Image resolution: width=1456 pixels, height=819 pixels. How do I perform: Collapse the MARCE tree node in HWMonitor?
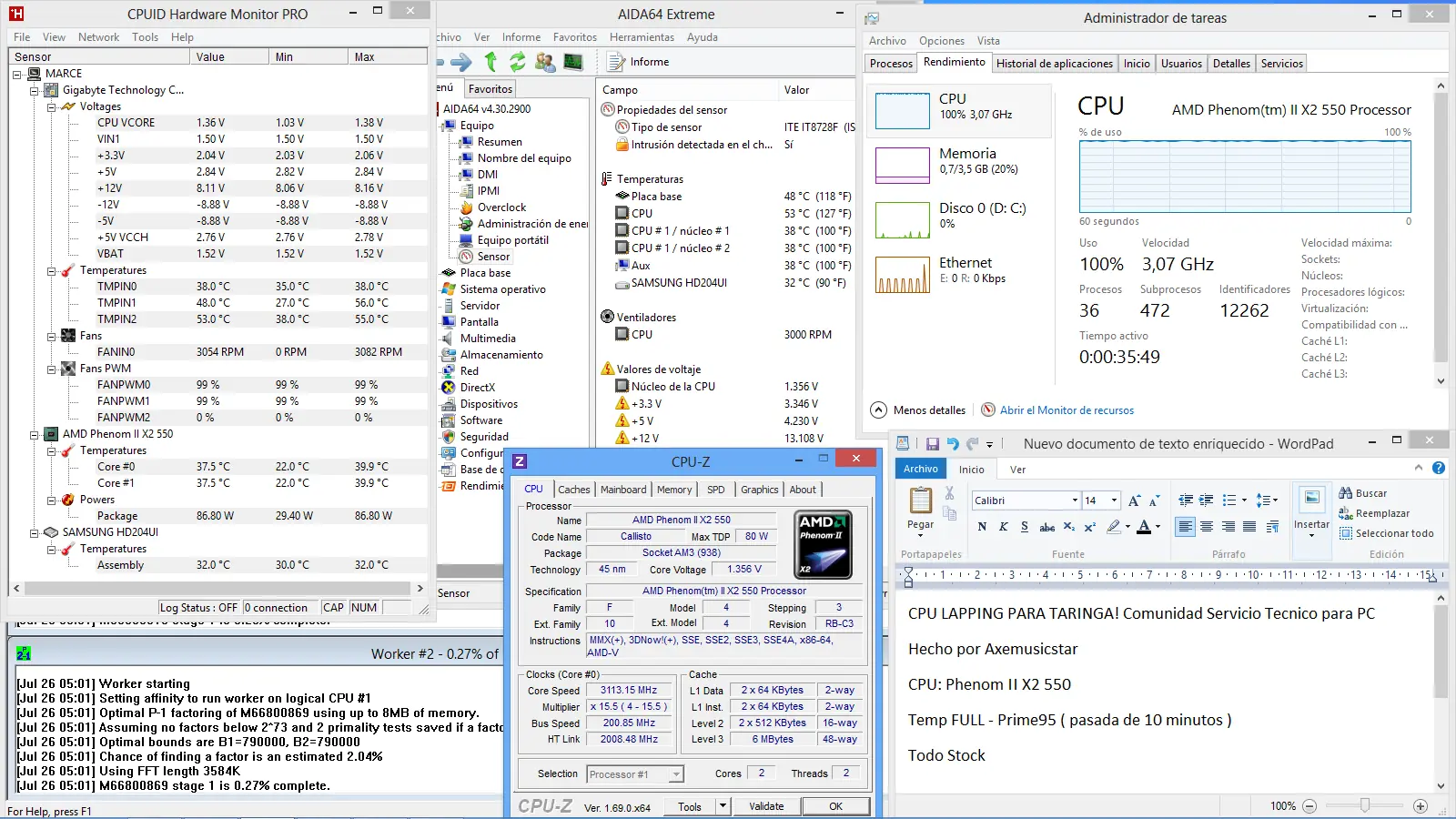coord(17,74)
